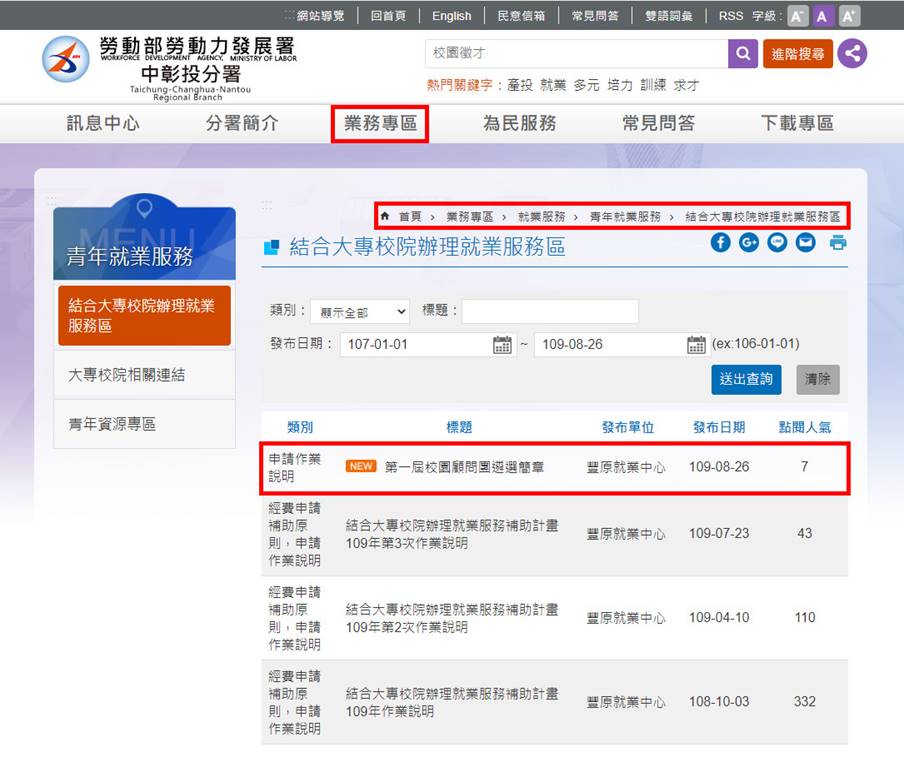The height and width of the screenshot is (767, 904).
Task: Share via the LINE icon
Action: click(777, 242)
